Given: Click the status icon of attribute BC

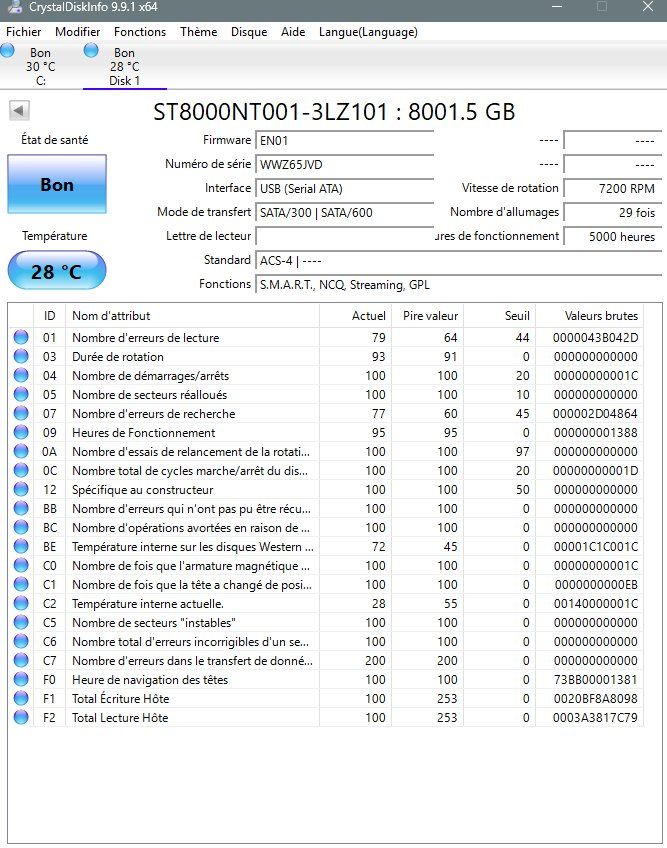Looking at the screenshot, I should [21, 527].
